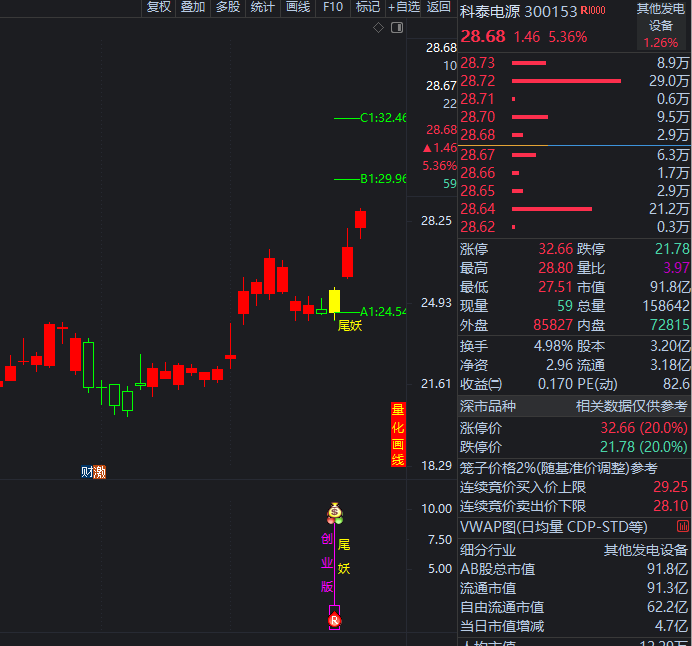
Task: Open the 复权 adjustment menu
Action: (x=158, y=8)
